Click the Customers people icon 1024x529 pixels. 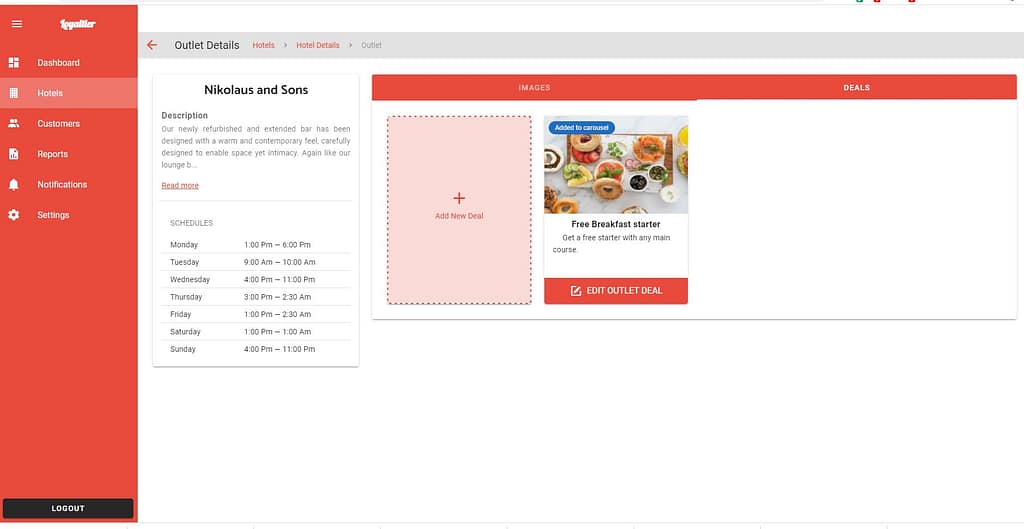pos(14,124)
